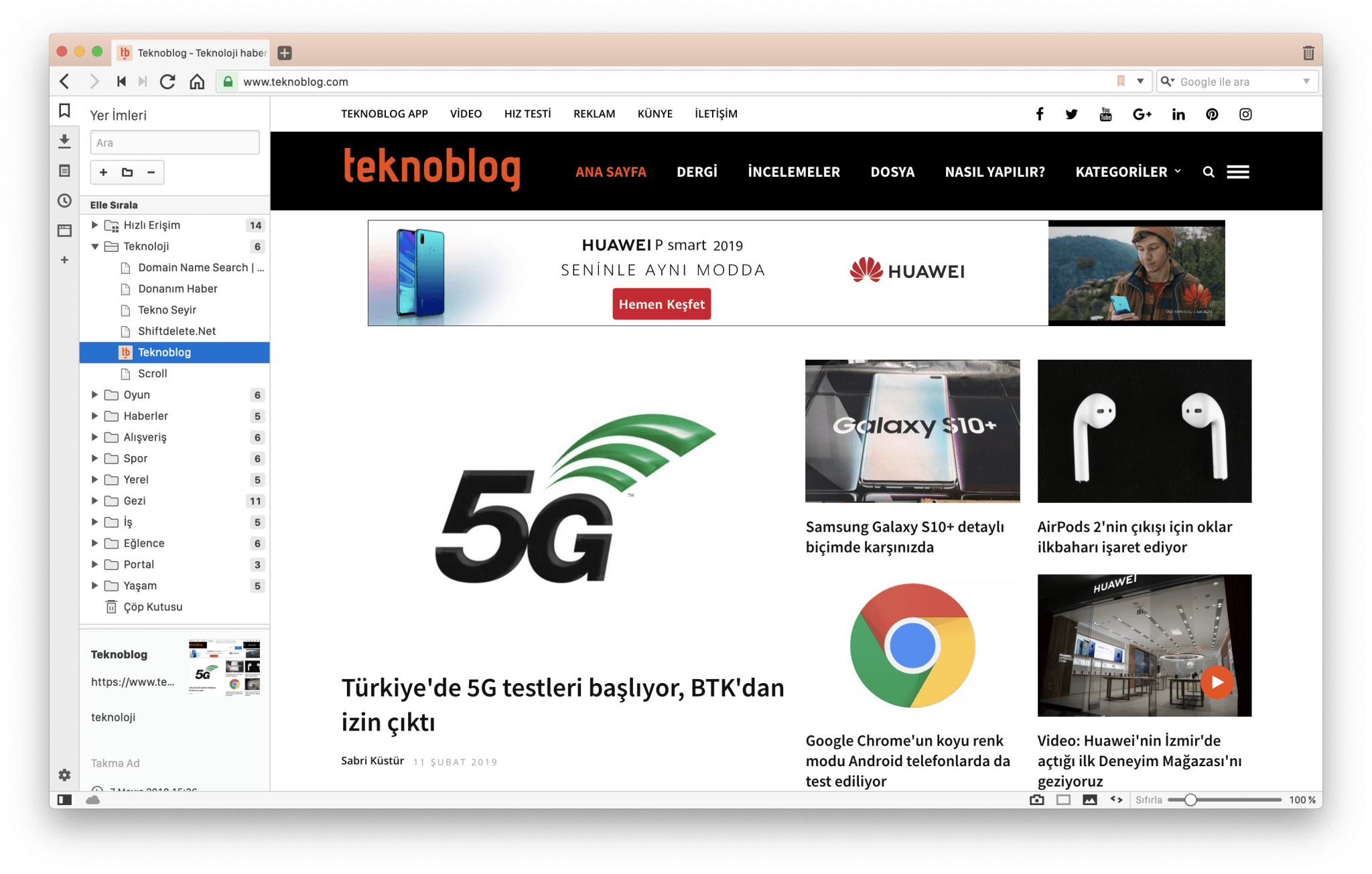The image size is (1372, 874).
Task: Play the Huawei store video thumbnail
Action: 1217,682
